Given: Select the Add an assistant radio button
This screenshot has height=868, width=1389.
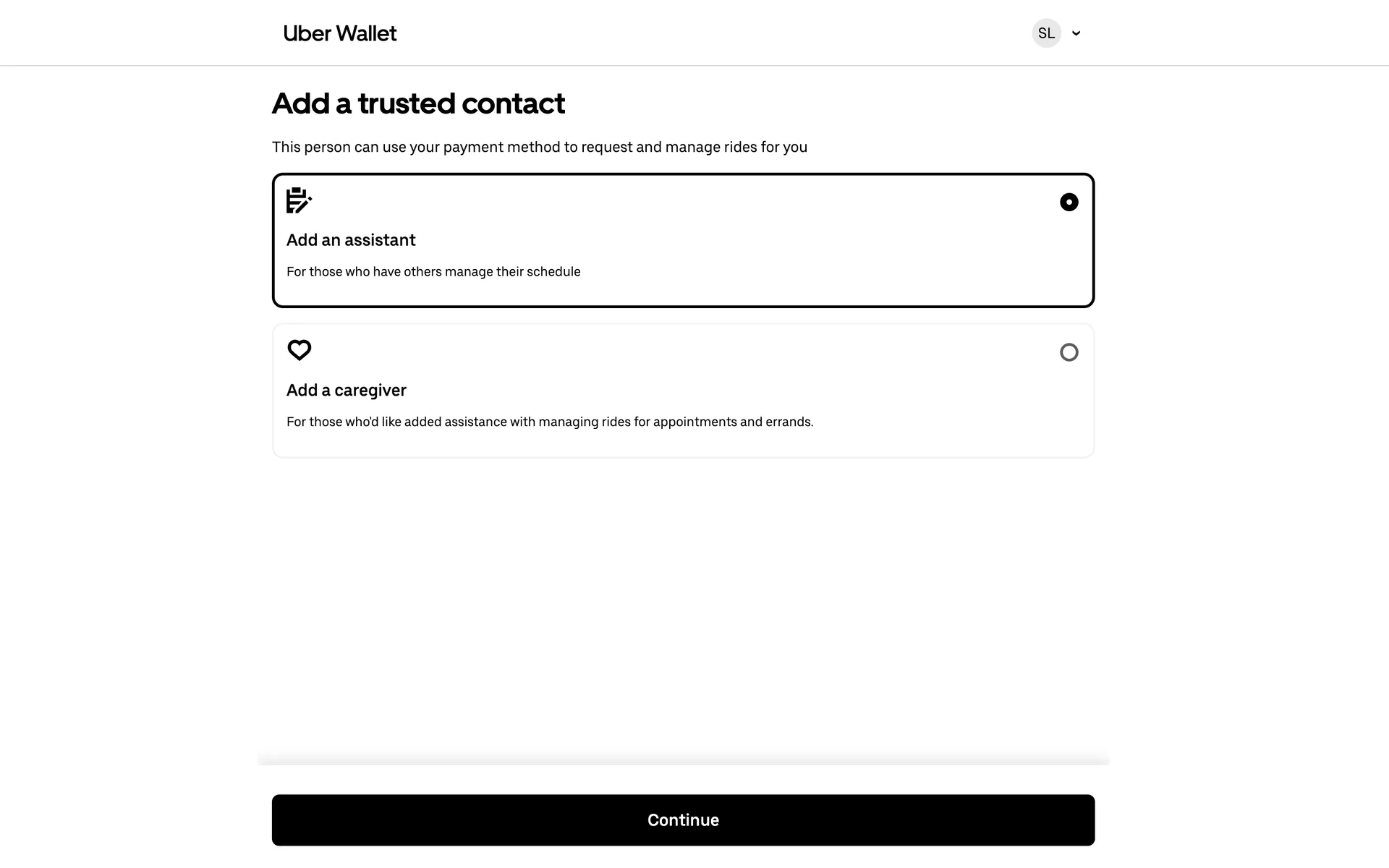Looking at the screenshot, I should 1069,203.
